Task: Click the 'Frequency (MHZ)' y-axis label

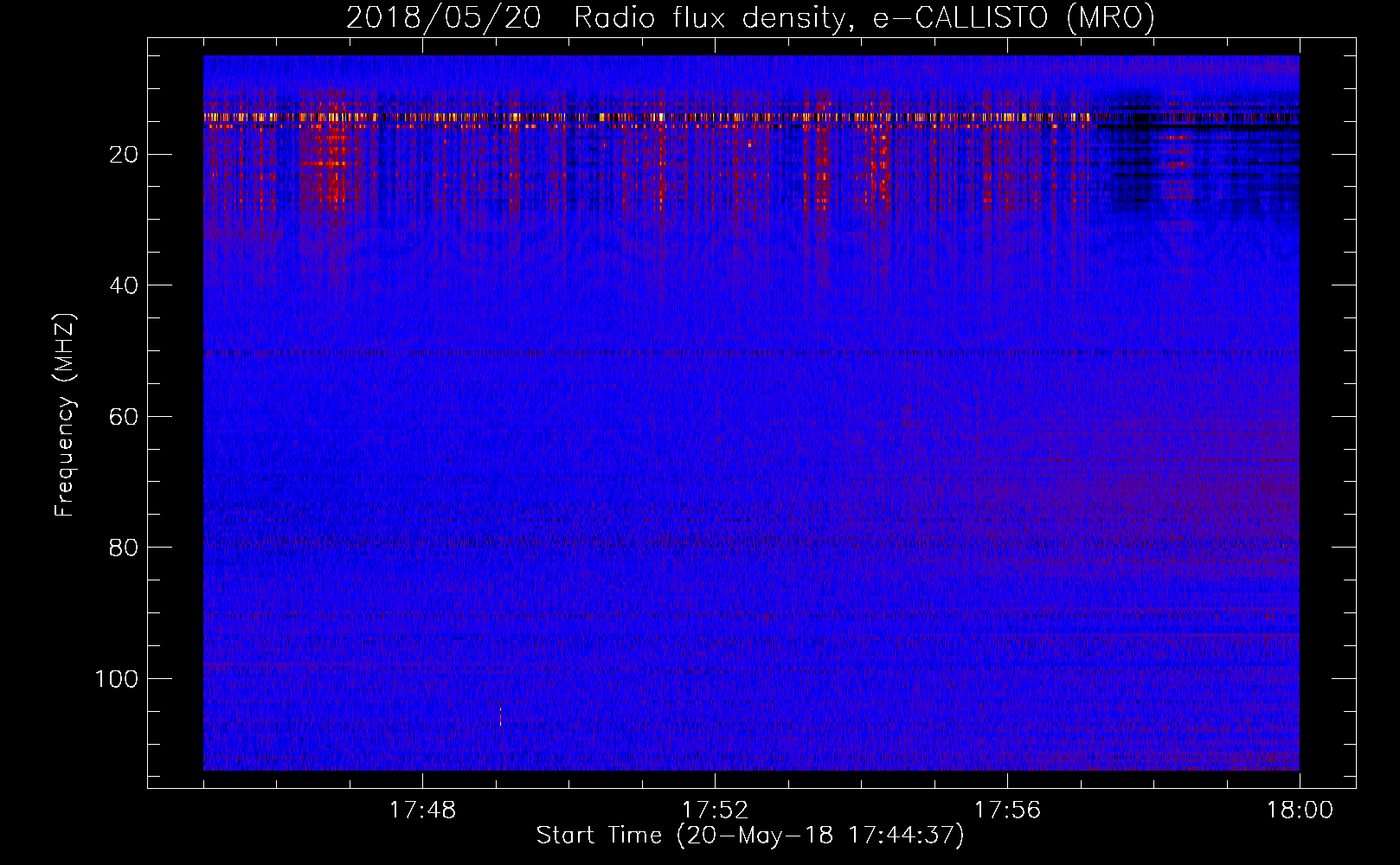Action: pos(65,415)
